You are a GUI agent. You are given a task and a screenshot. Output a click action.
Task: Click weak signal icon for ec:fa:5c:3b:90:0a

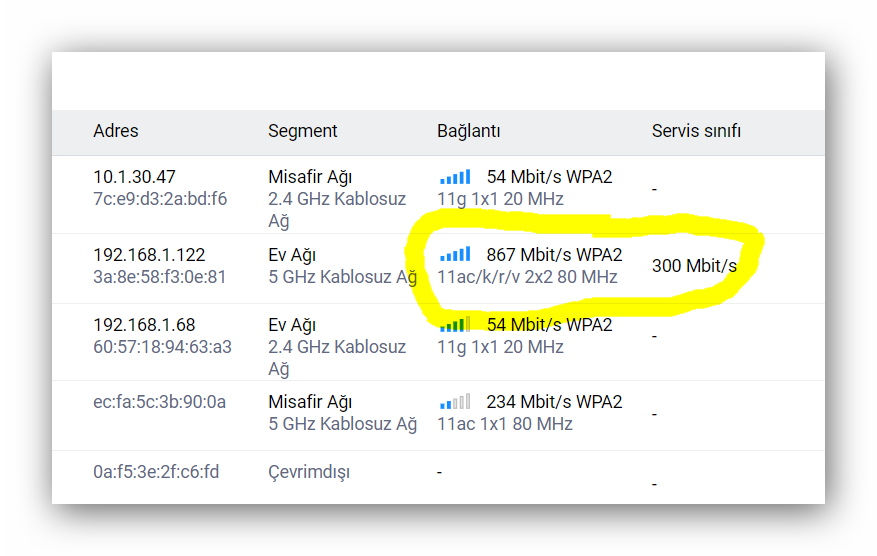(x=455, y=402)
